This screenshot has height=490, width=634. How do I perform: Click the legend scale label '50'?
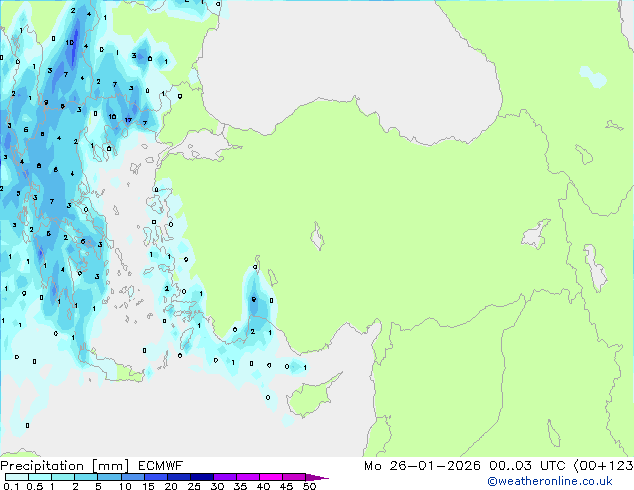(309, 486)
